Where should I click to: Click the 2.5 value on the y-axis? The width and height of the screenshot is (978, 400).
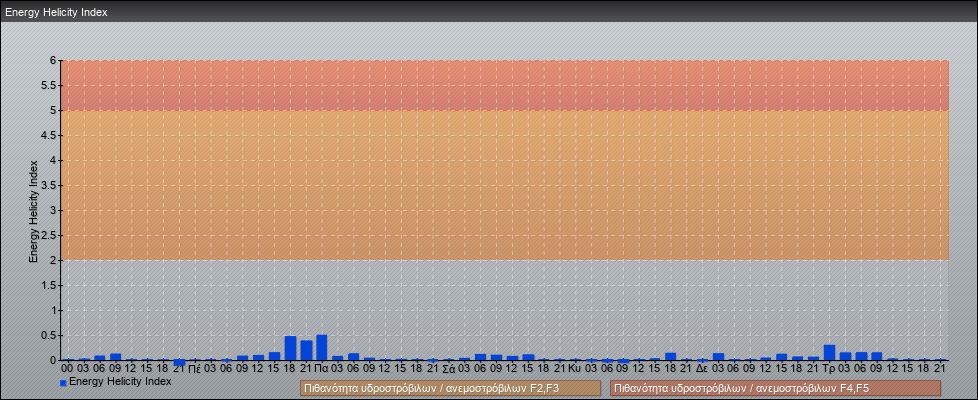(x=49, y=235)
